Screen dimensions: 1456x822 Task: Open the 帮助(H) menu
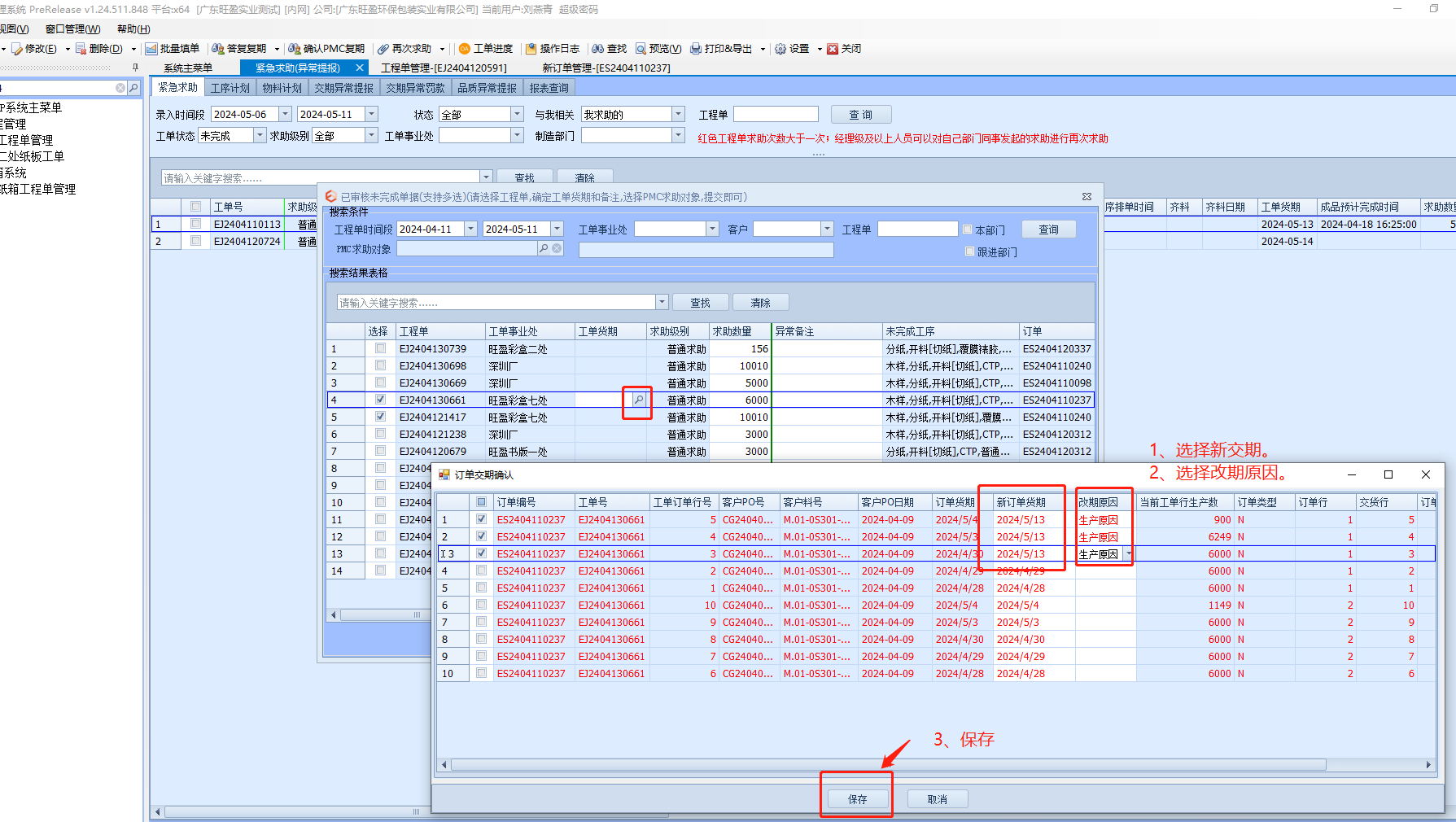click(x=133, y=29)
